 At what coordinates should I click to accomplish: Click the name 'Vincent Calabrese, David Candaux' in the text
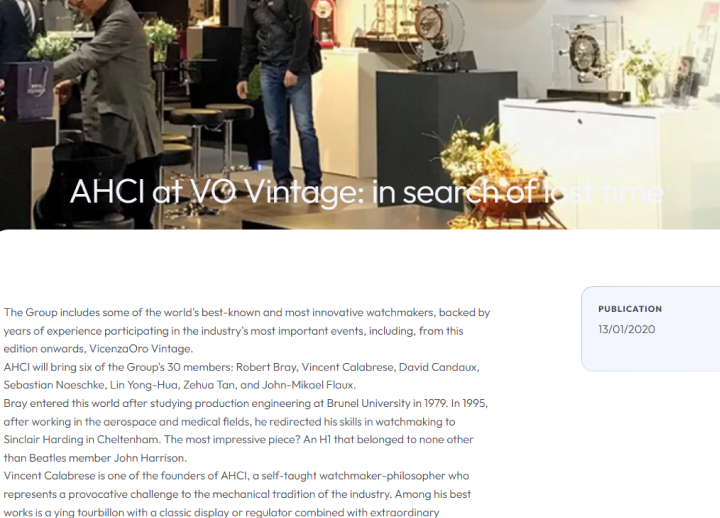390,367
